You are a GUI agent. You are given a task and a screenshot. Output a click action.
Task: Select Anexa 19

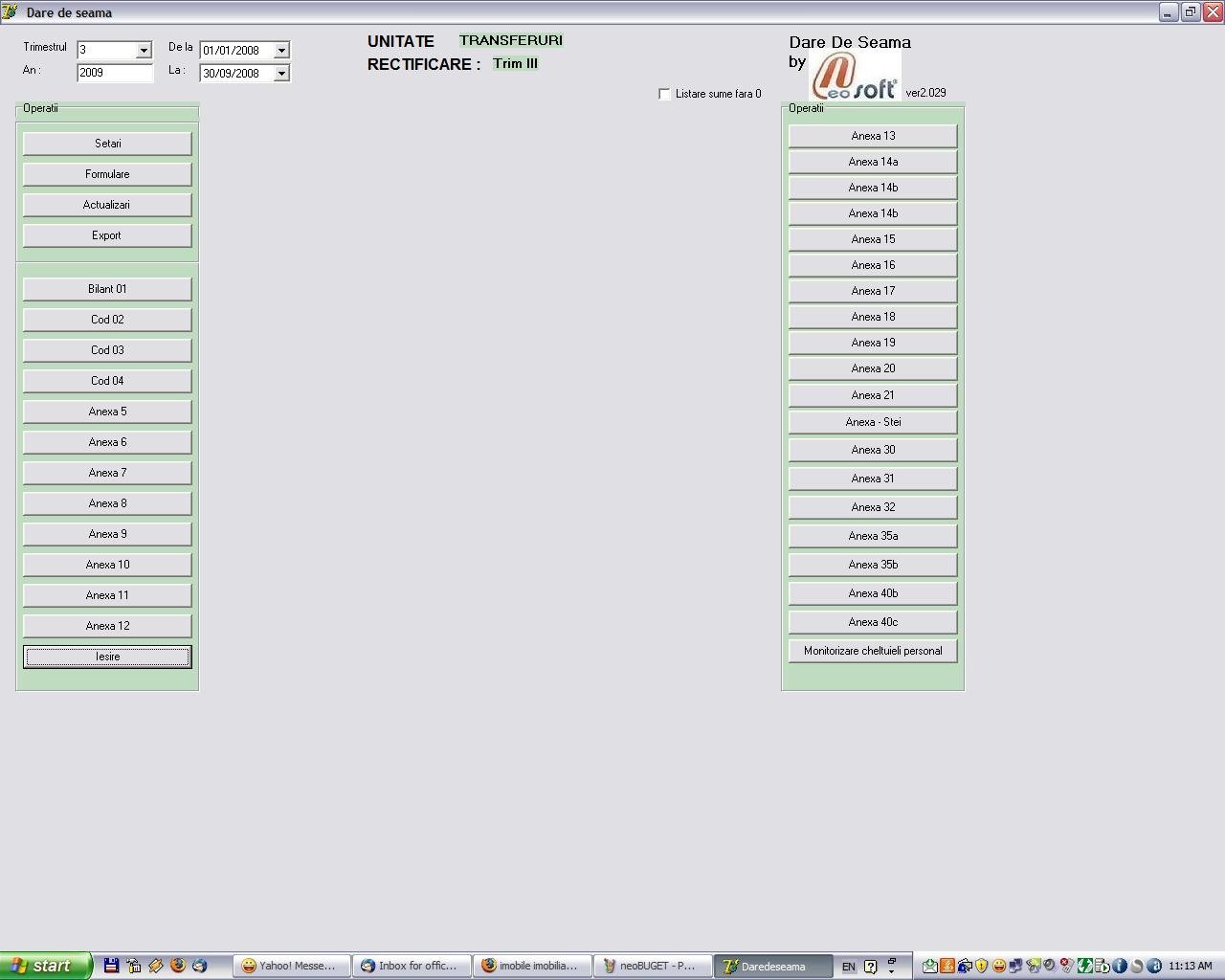873,343
